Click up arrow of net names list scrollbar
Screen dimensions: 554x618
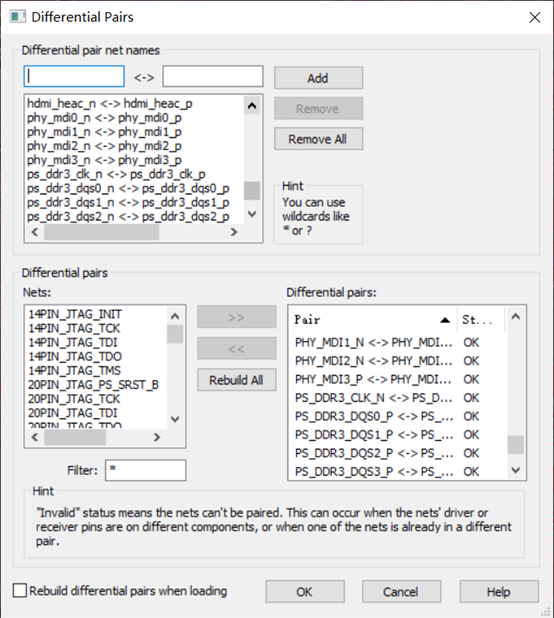point(252,106)
